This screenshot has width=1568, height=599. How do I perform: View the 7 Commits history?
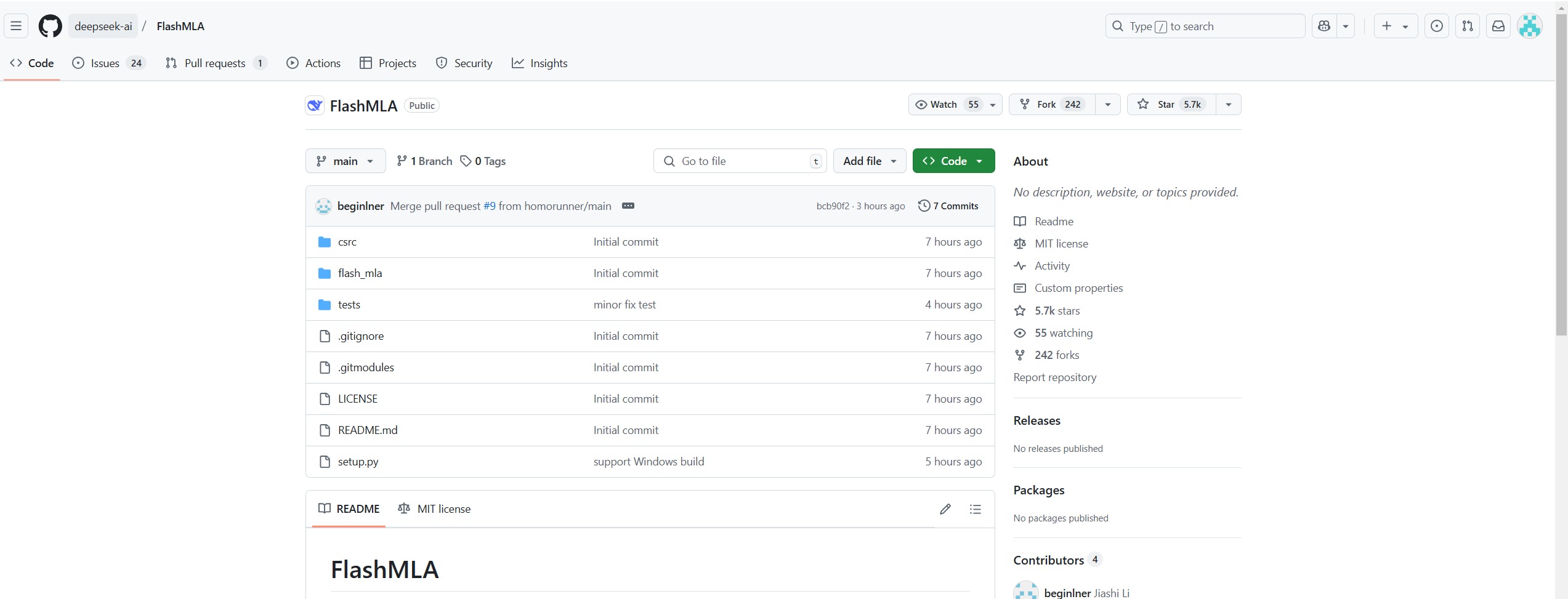(948, 206)
